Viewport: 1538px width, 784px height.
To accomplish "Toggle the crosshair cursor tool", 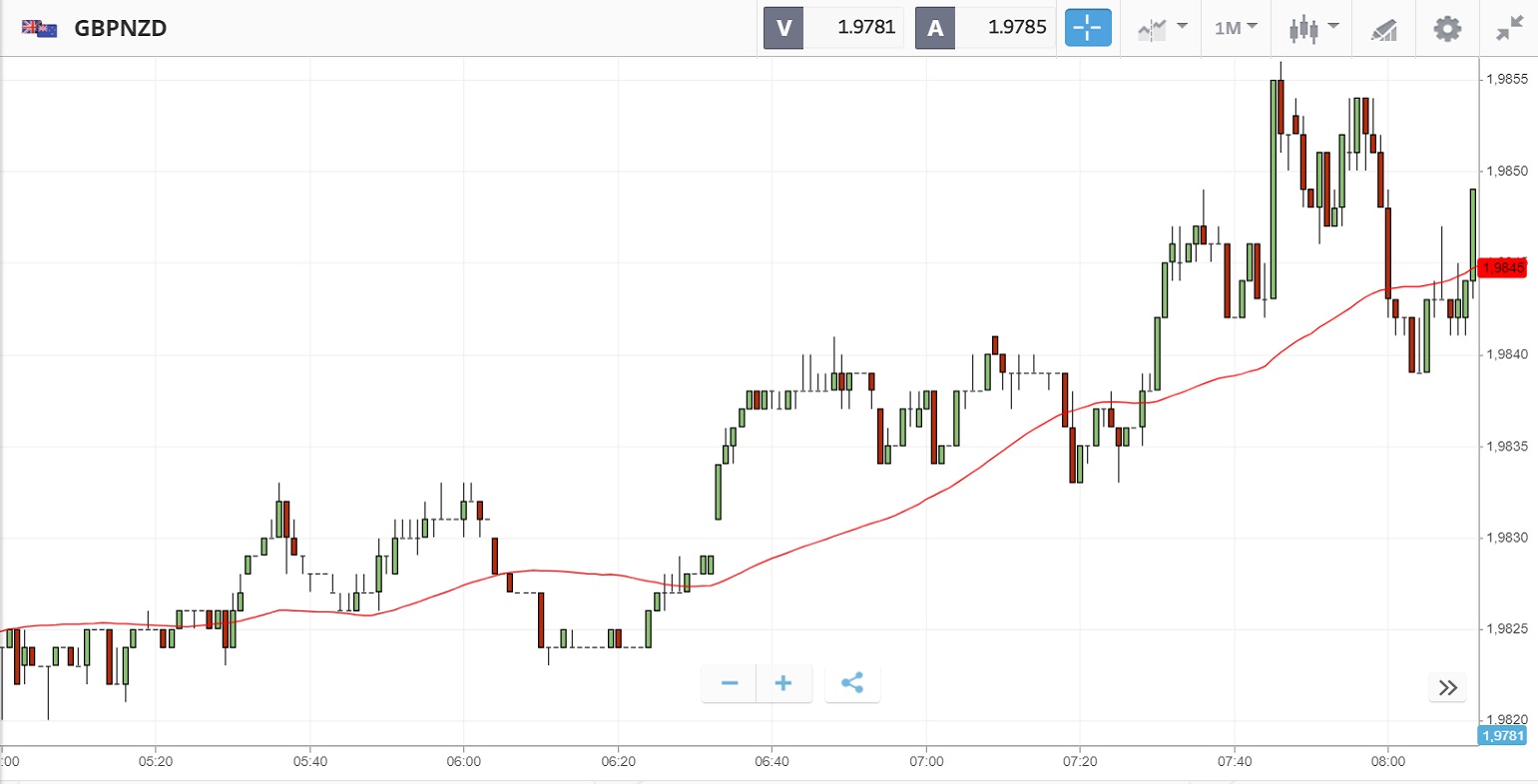I will [x=1088, y=28].
